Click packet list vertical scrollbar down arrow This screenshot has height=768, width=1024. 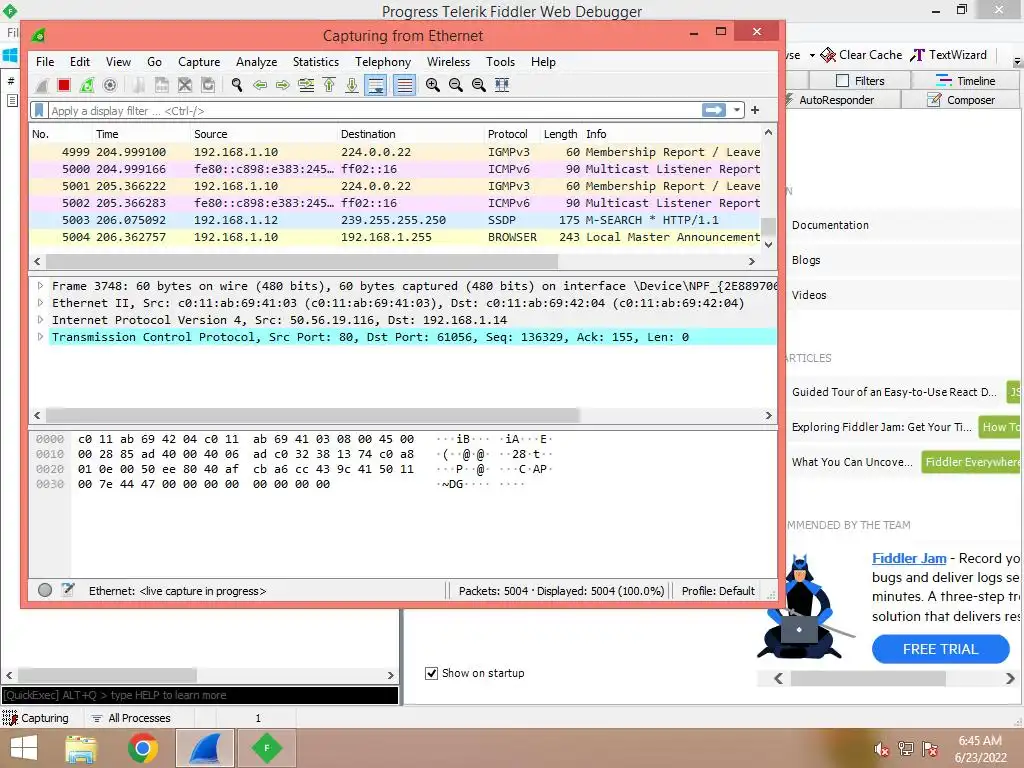(769, 245)
